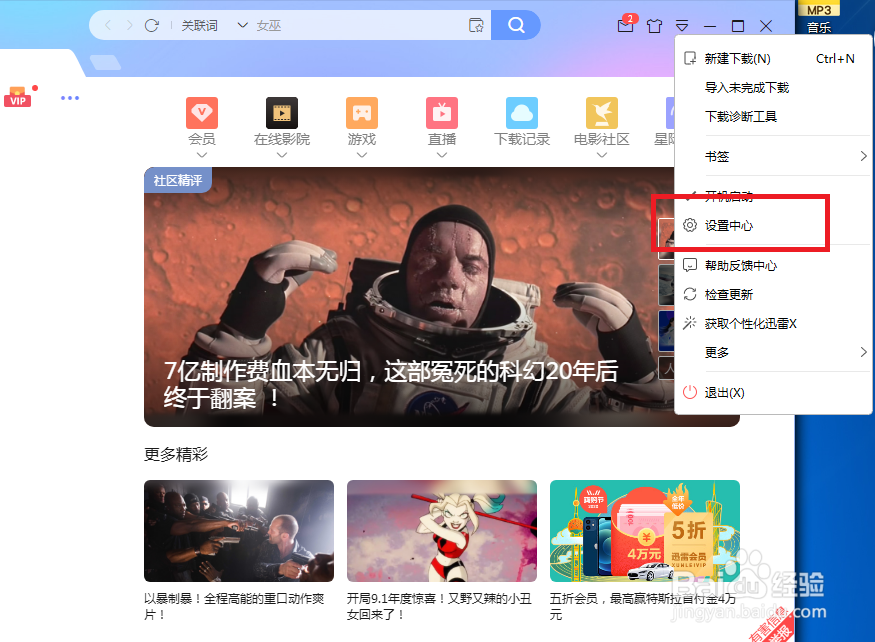The image size is (875, 642).
Task: Reload the page with the refresh icon
Action: pos(152,25)
